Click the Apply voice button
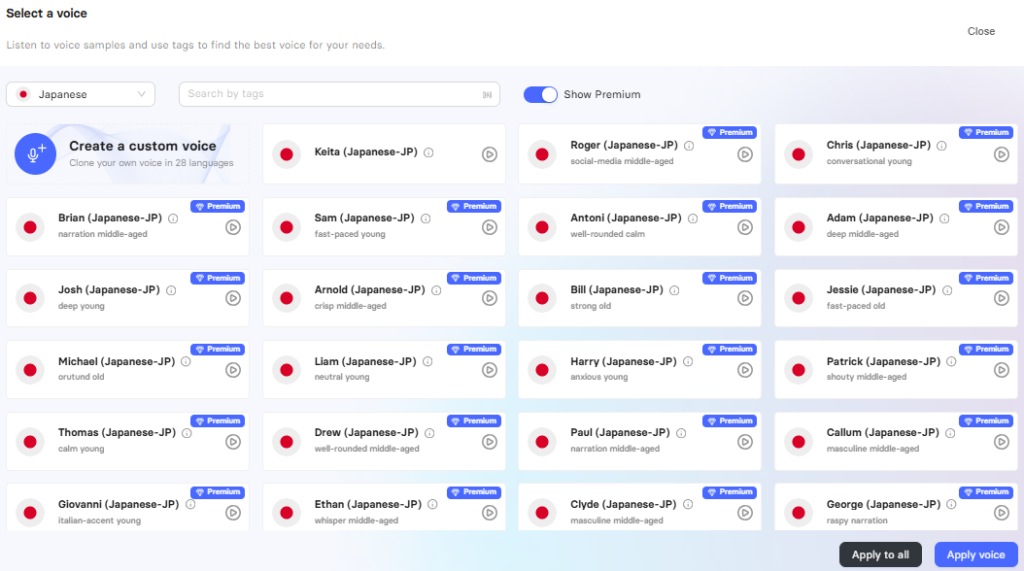Viewport: 1024px width, 571px height. pyautogui.click(x=976, y=555)
